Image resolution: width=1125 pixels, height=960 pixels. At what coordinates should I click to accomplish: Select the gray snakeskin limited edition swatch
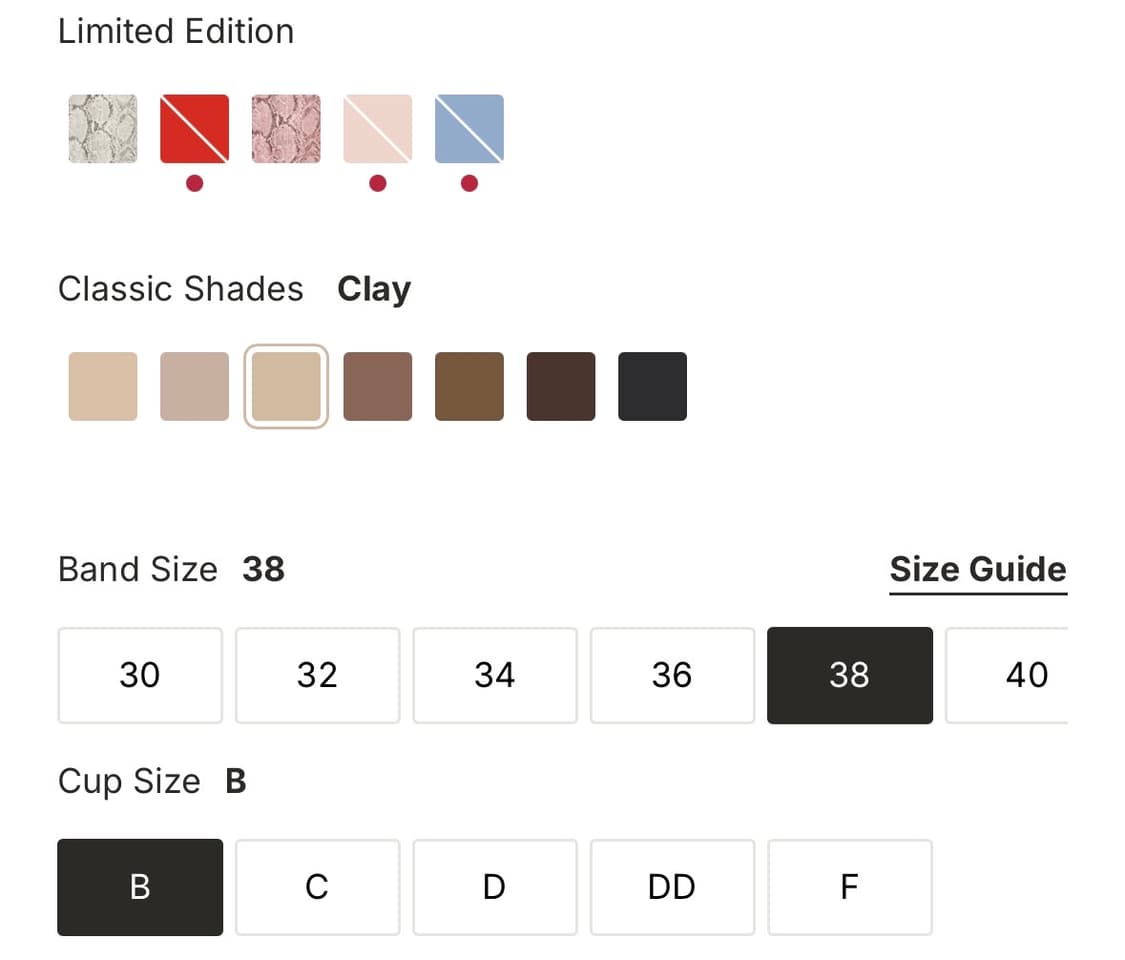pos(103,129)
